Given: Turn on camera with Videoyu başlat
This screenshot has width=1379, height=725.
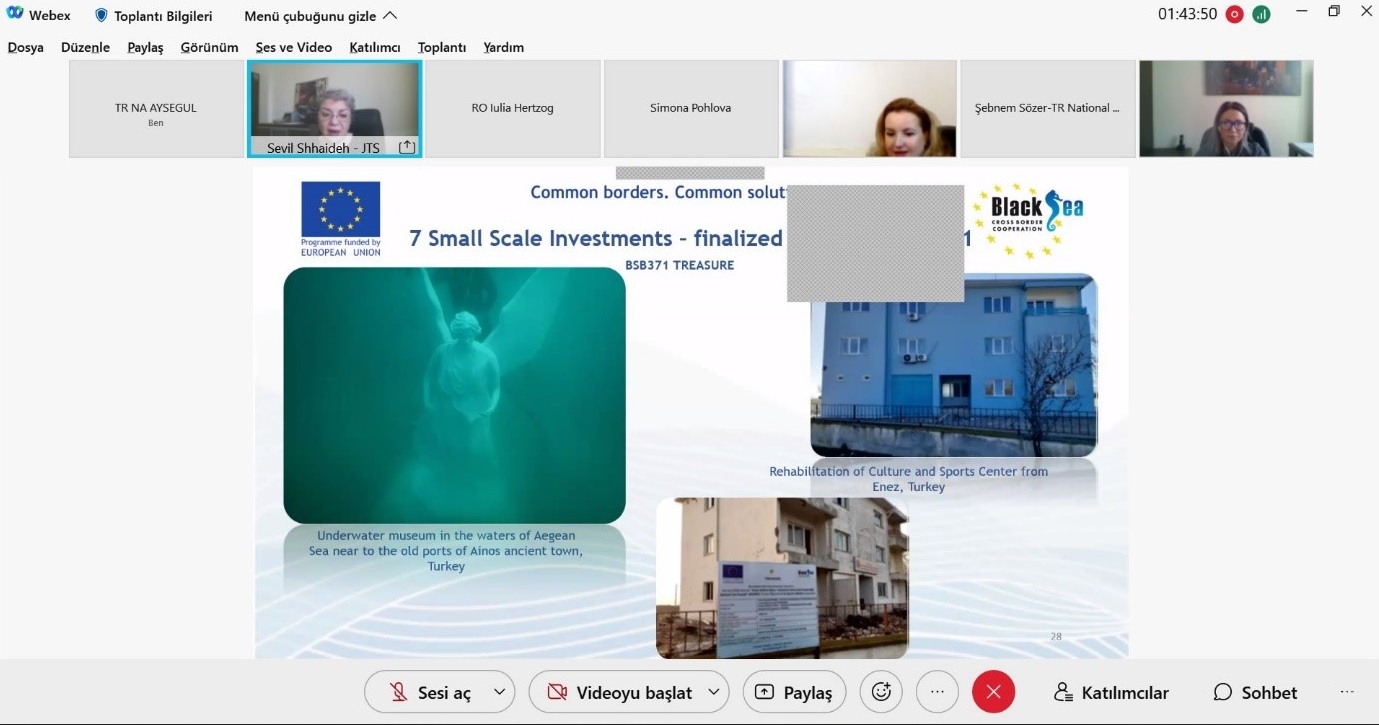Looking at the screenshot, I should [620, 692].
